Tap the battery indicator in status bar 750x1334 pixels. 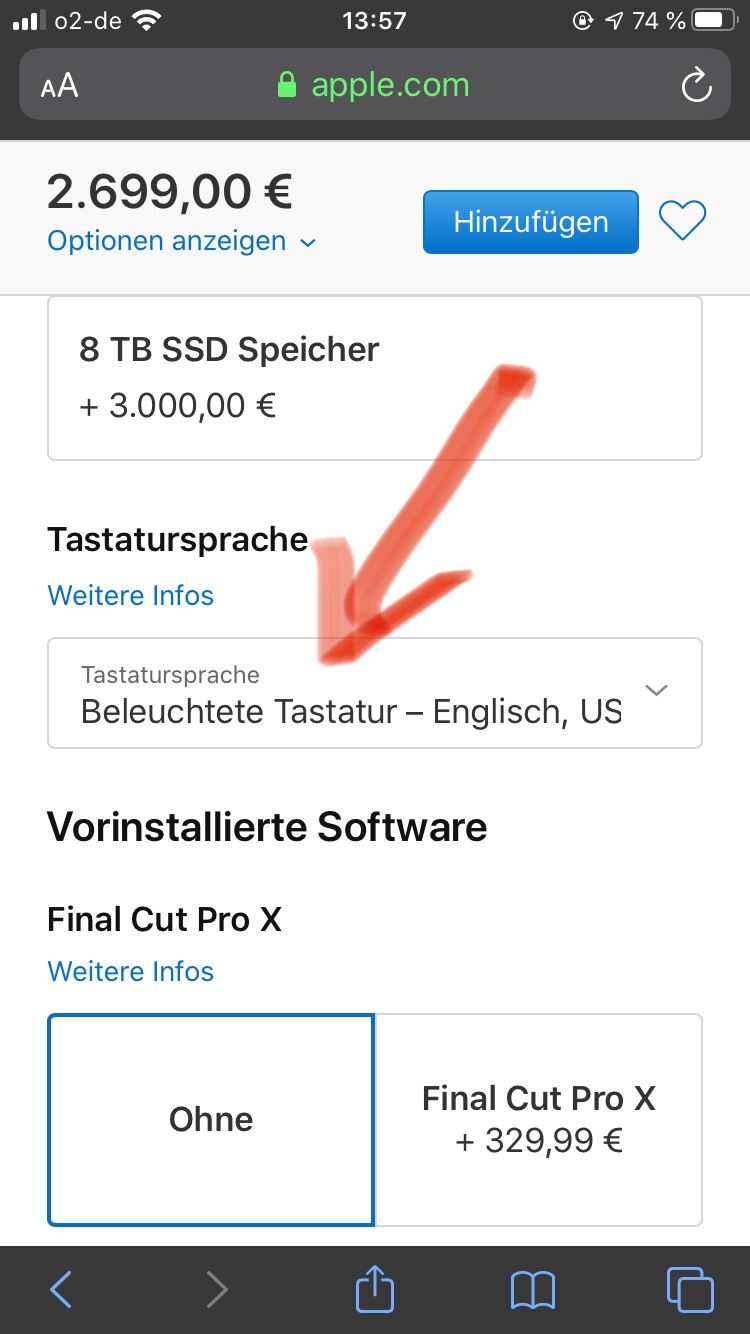(714, 20)
